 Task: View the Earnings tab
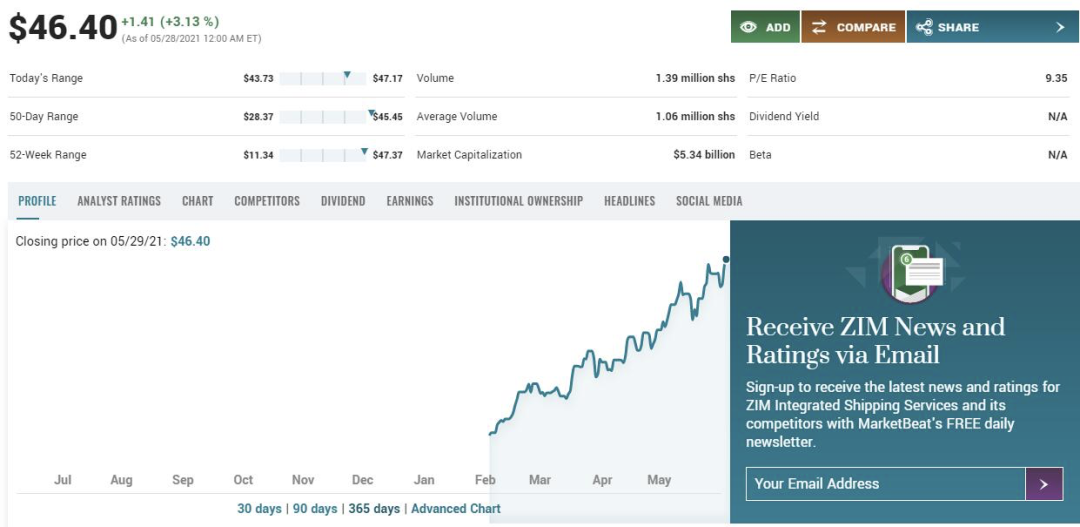click(410, 201)
